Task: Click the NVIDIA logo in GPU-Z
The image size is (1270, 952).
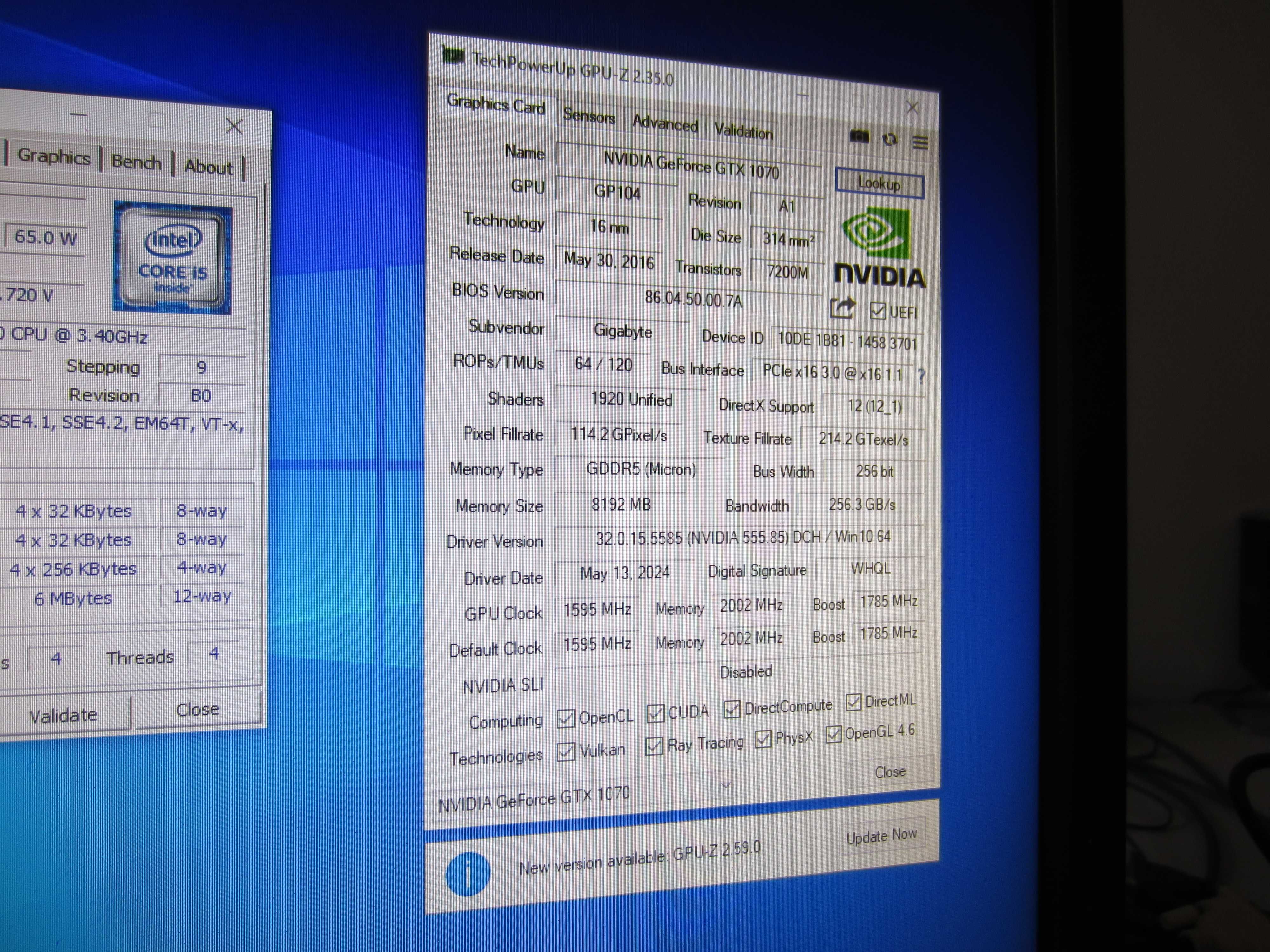Action: (879, 248)
